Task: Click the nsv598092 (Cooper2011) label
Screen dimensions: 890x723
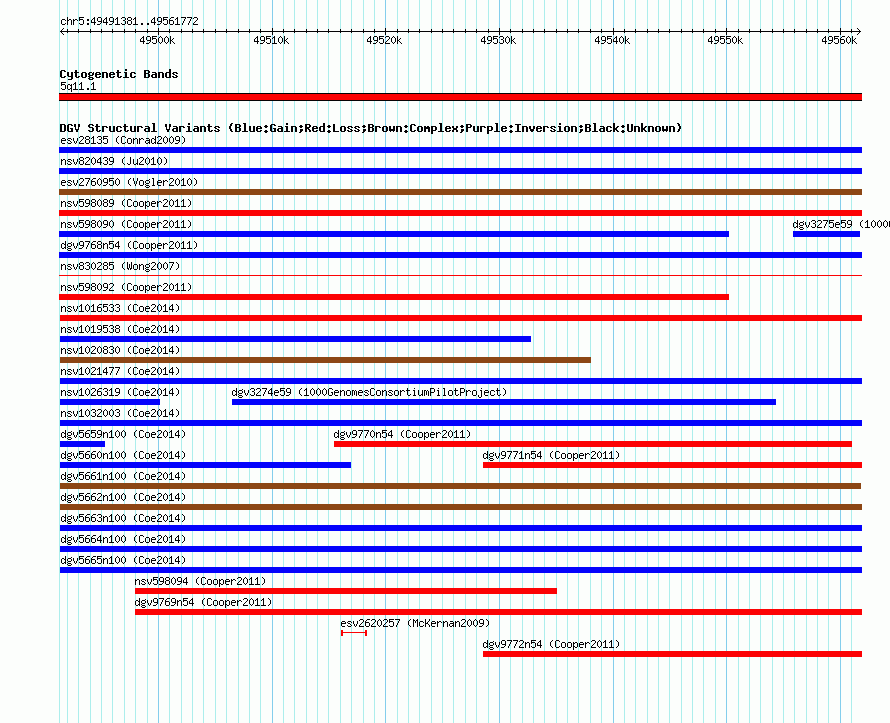Action: click(126, 287)
